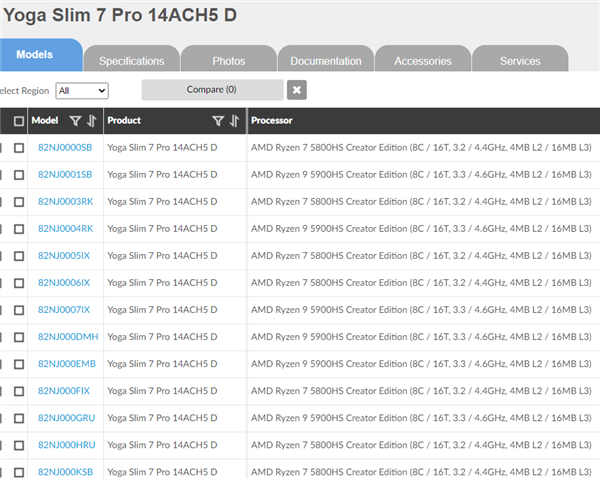The width and height of the screenshot is (600, 479).
Task: Clear the compare selection with X button
Action: point(297,90)
